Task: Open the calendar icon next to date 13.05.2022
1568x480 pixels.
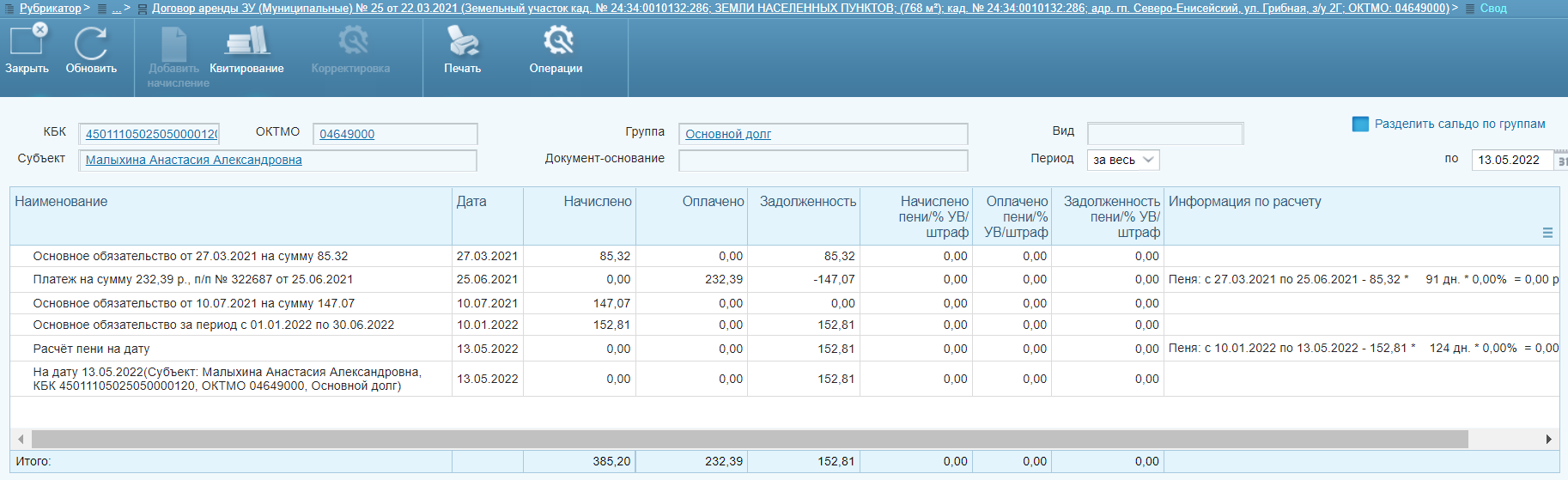Action: click(x=1562, y=161)
